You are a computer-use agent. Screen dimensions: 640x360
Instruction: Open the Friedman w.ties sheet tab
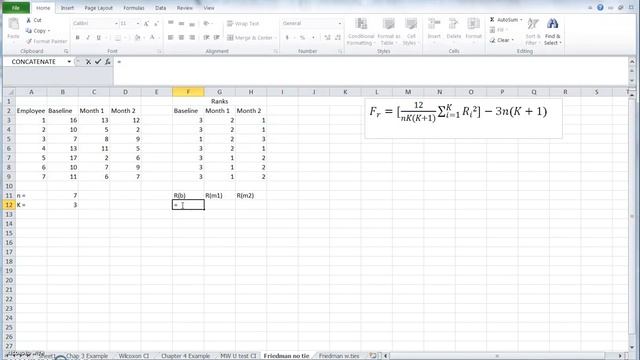339,356
